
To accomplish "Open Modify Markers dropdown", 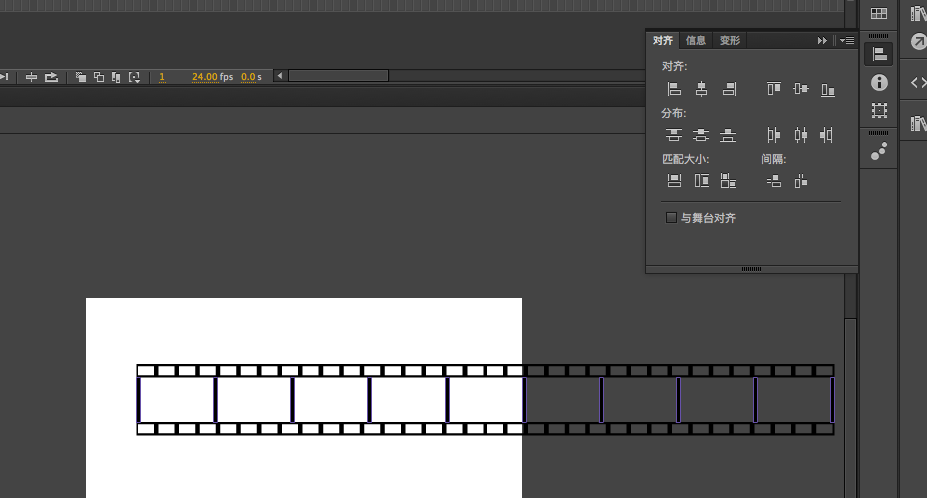I will click(x=134, y=77).
